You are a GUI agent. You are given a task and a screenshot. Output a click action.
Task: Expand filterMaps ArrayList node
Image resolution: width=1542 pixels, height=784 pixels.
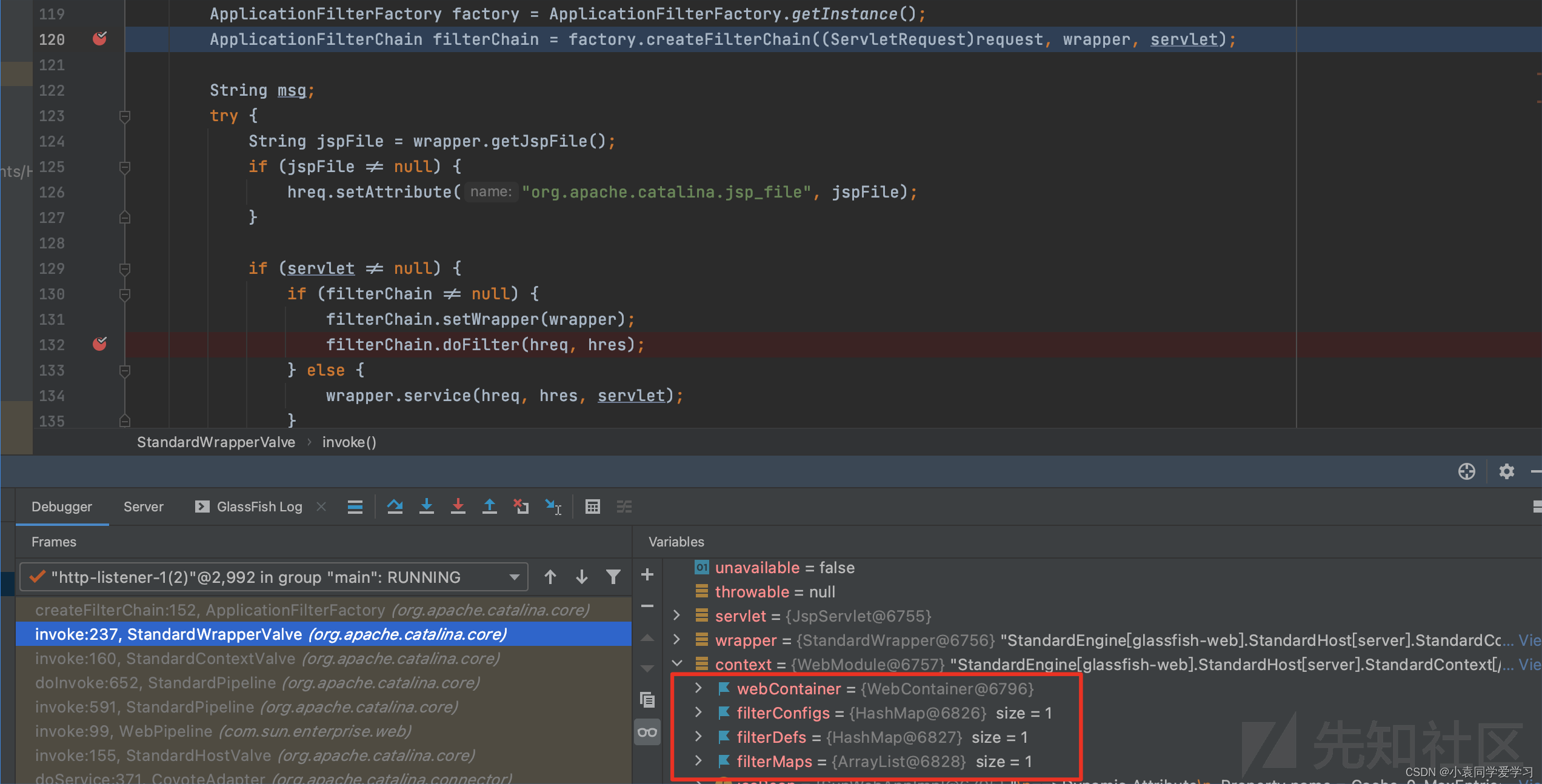pos(698,761)
